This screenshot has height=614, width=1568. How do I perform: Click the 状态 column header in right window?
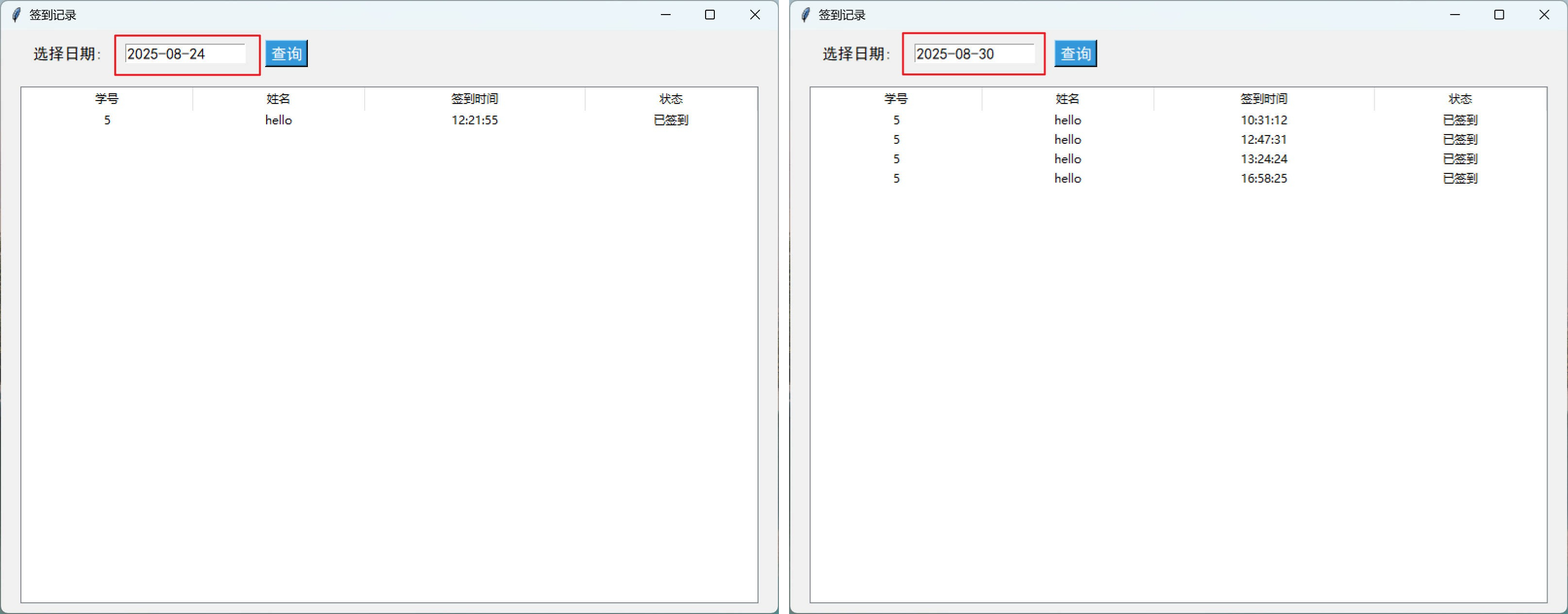pyautogui.click(x=1460, y=99)
